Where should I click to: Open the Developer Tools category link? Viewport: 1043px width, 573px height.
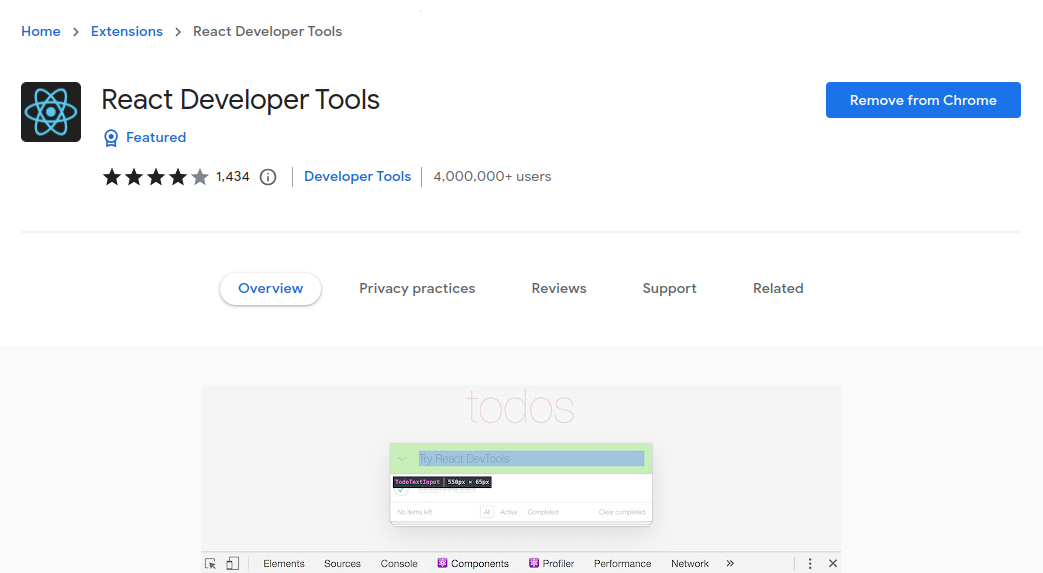[357, 176]
